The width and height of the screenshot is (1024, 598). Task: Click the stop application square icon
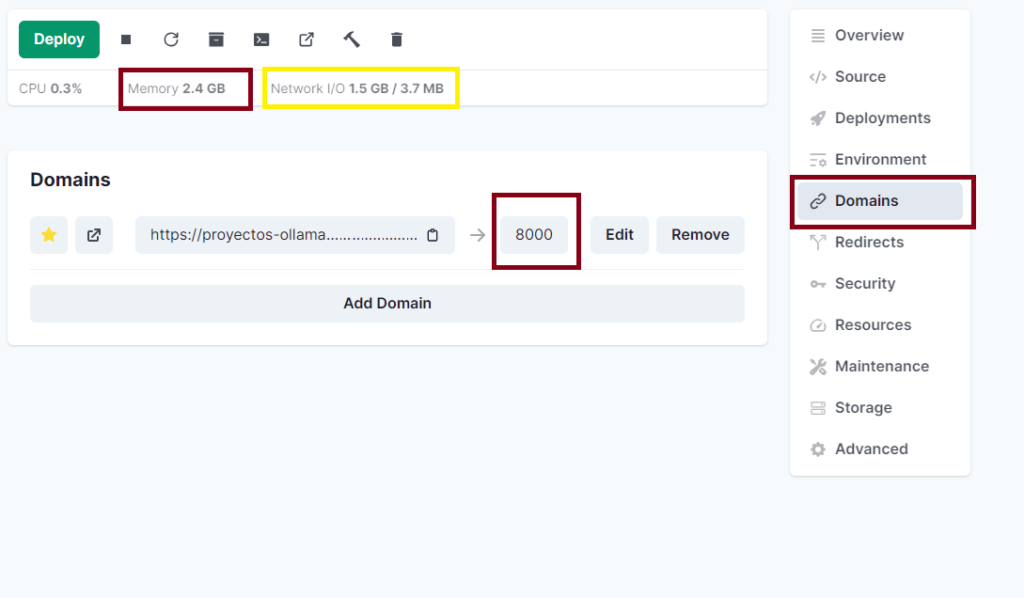[x=126, y=40]
